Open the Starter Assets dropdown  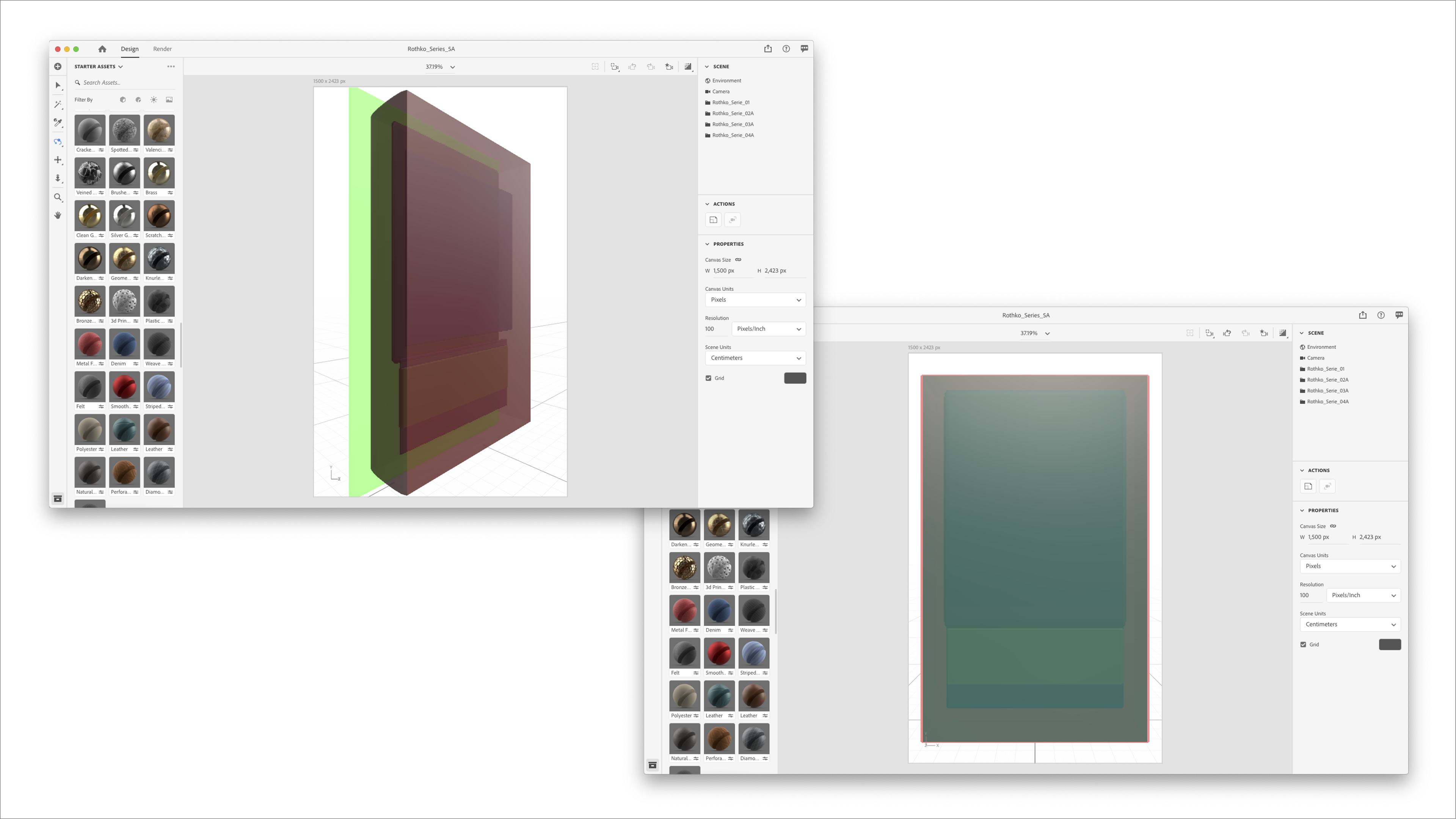click(x=98, y=67)
